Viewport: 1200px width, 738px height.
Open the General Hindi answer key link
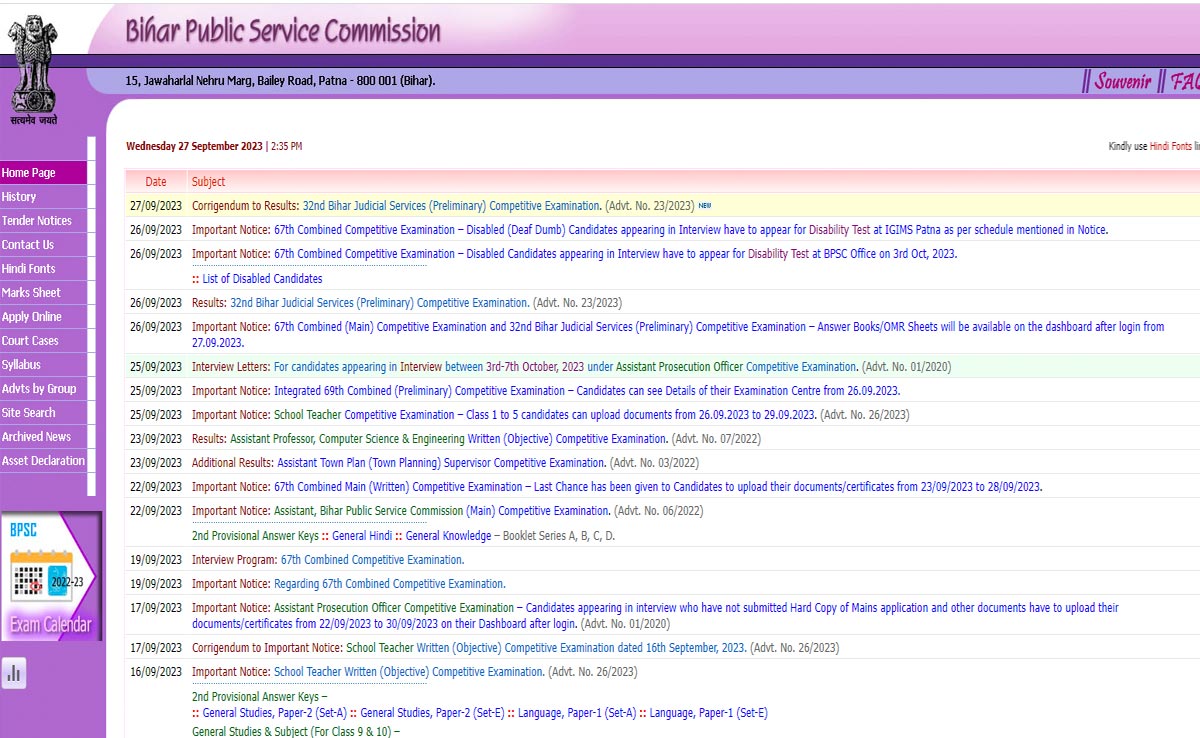(362, 536)
